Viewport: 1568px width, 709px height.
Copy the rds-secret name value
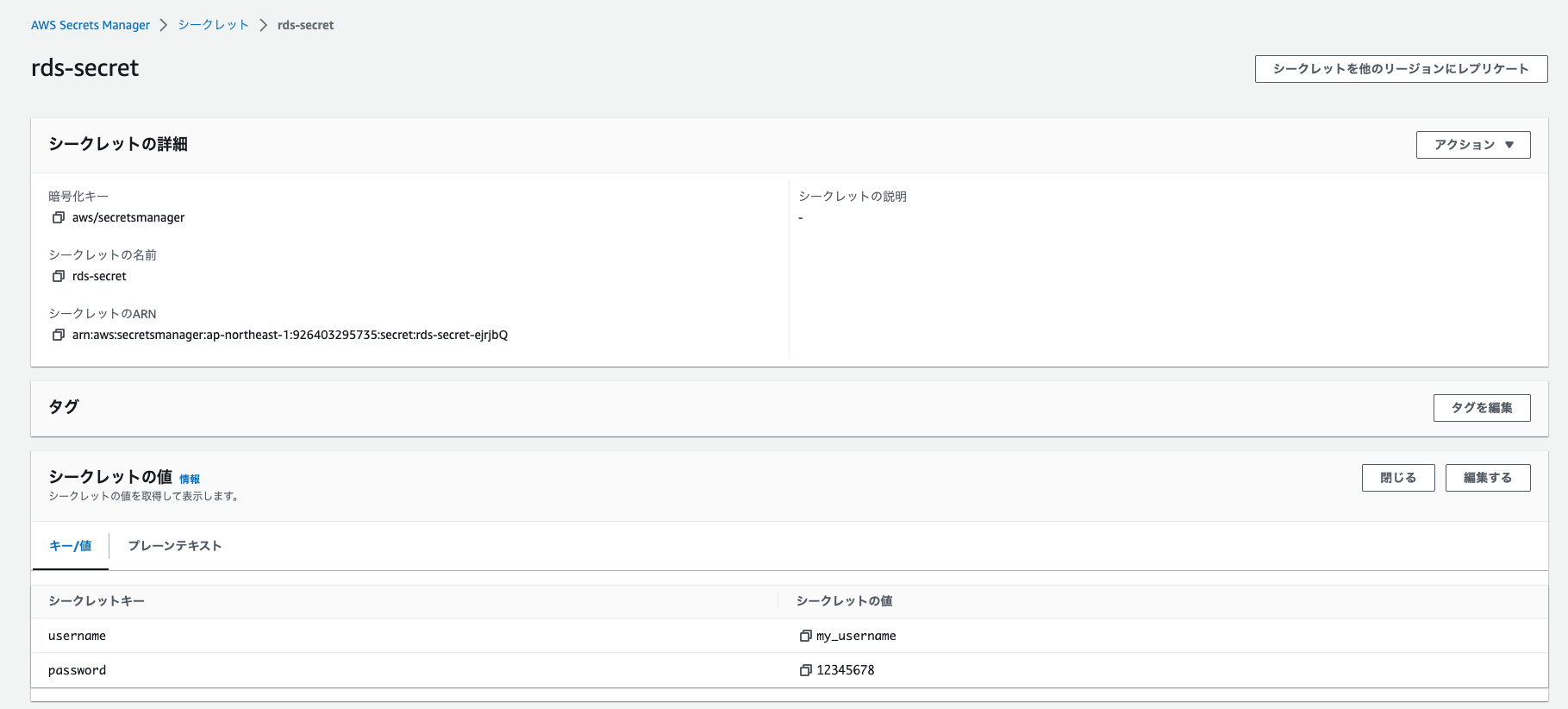tap(59, 276)
